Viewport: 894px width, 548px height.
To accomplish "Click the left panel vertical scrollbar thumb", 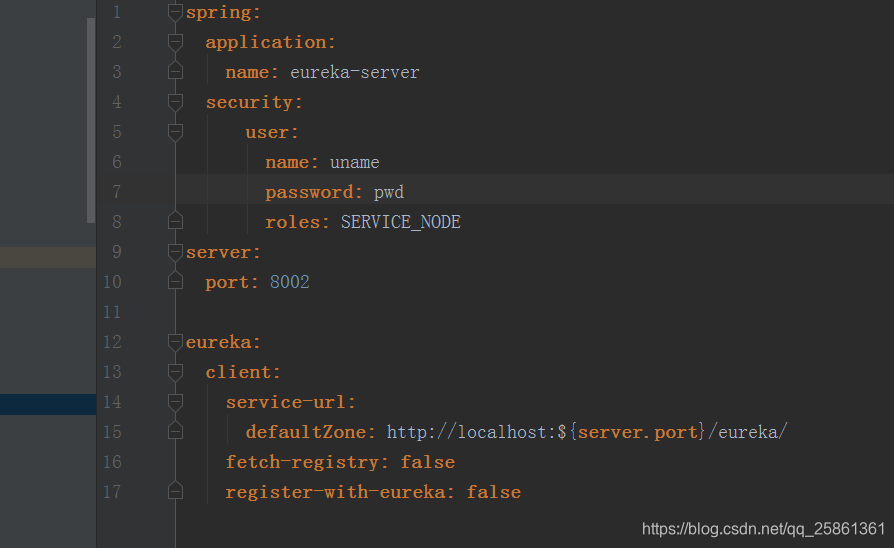I will point(91,120).
